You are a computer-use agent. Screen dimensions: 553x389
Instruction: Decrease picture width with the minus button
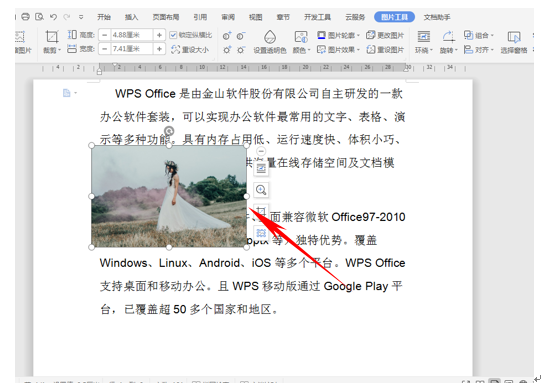[104, 49]
